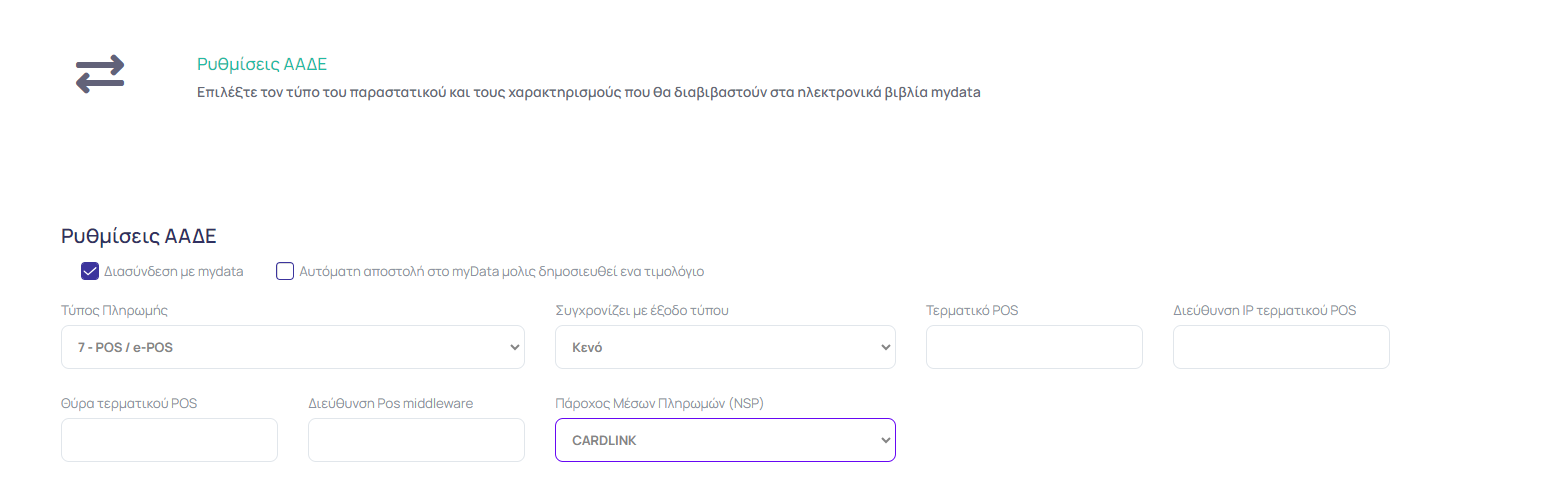Click the chevron arrow beside CARDLINK
The height and width of the screenshot is (493, 1567).
click(x=885, y=440)
